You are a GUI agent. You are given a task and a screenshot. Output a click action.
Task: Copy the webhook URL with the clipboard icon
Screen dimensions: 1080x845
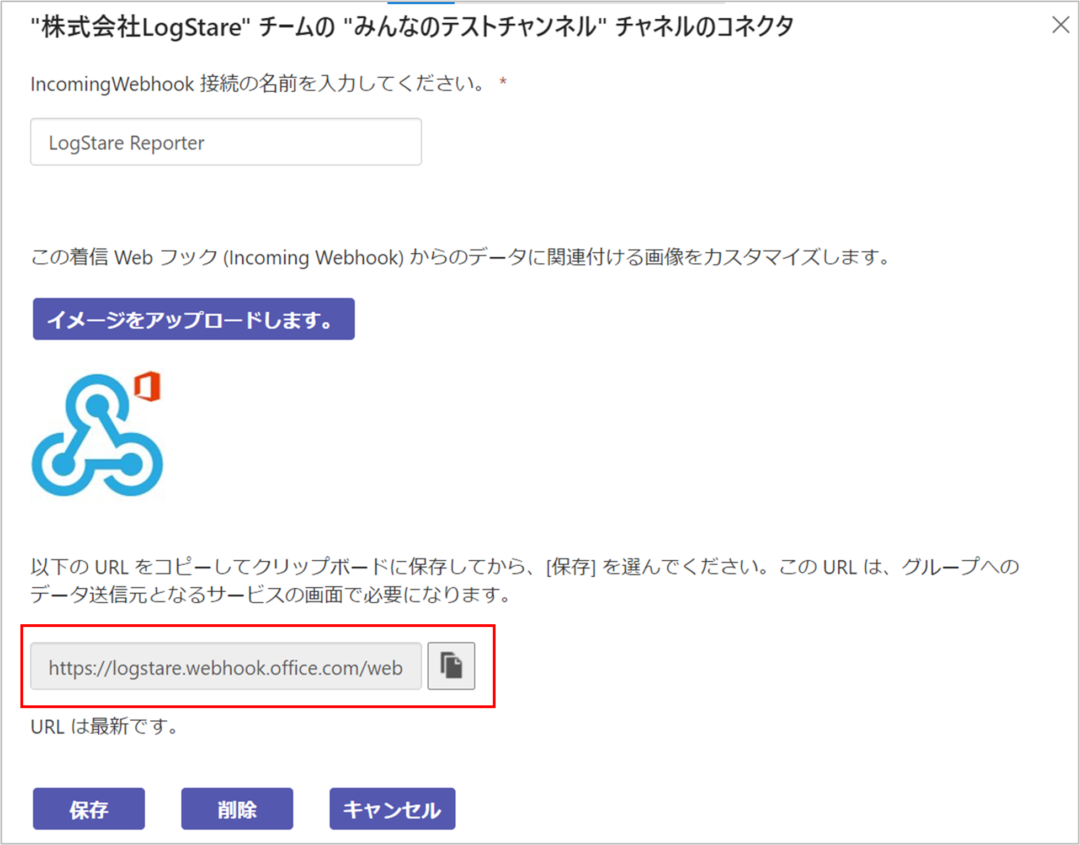[451, 666]
